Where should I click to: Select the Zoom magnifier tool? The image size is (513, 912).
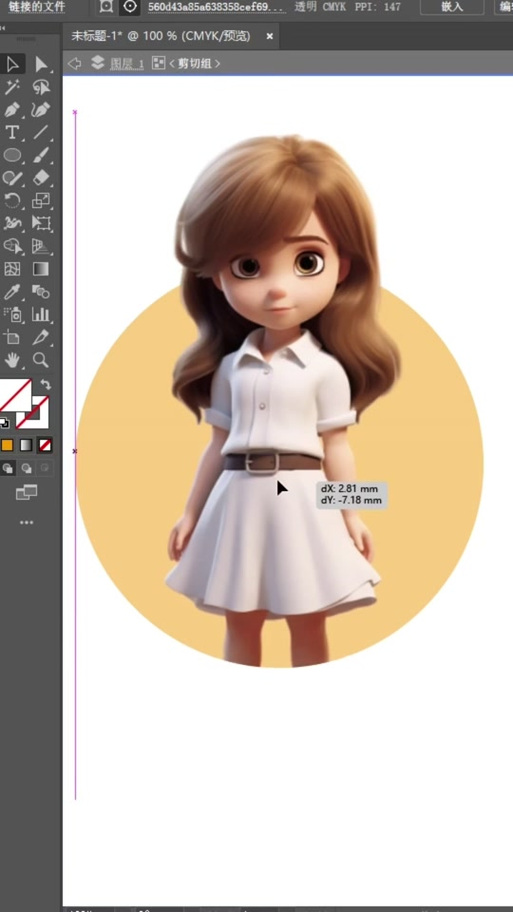[41, 360]
